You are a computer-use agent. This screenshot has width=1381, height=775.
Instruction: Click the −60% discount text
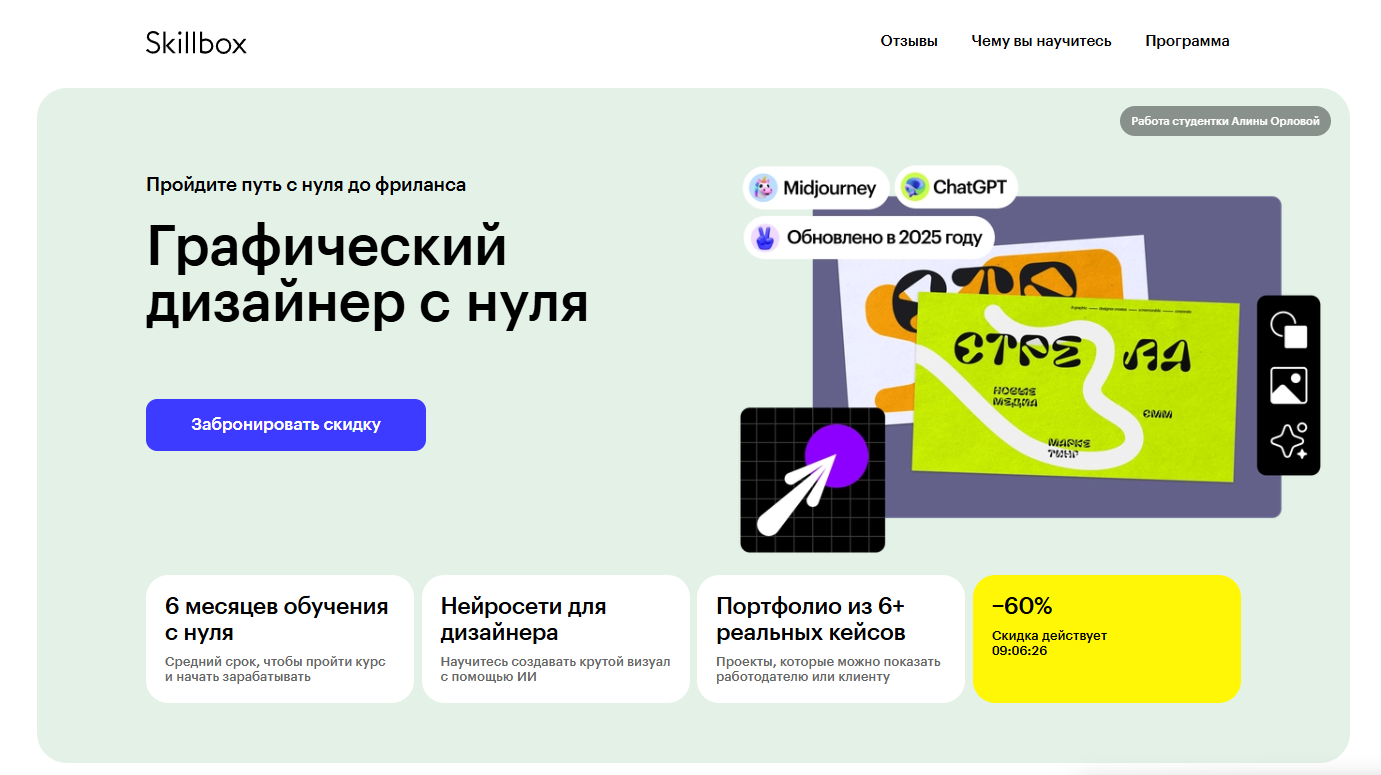click(1022, 606)
